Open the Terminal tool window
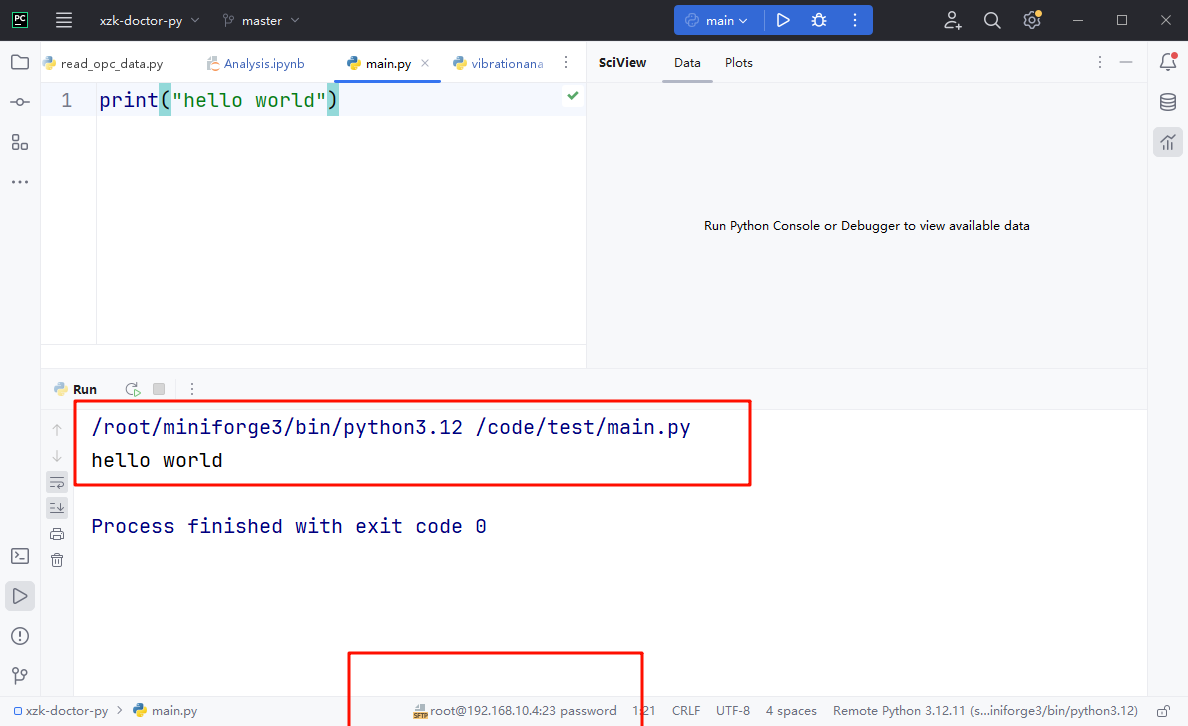 tap(20, 556)
